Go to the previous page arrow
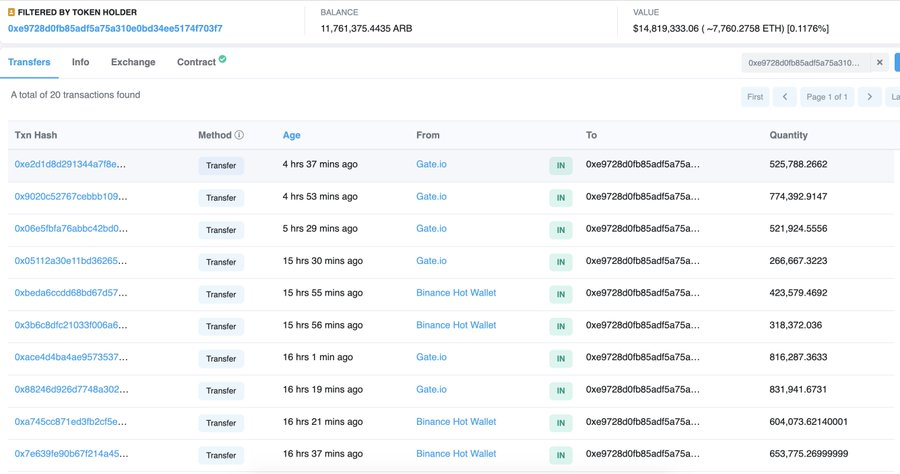 785,97
